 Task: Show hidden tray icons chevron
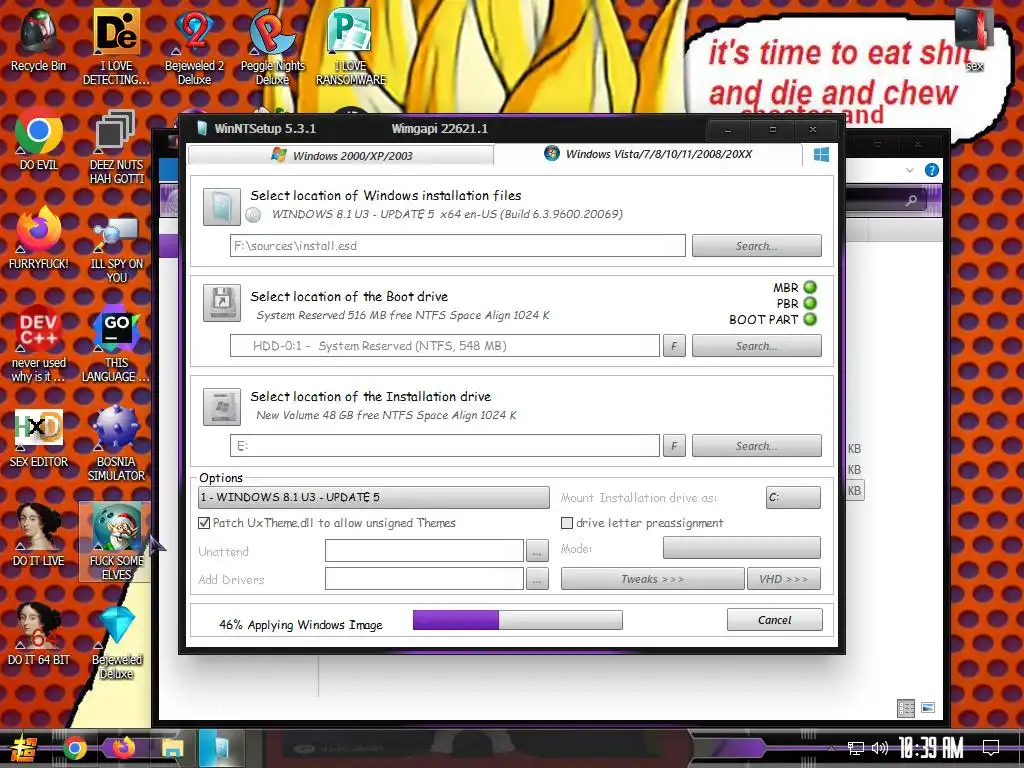click(831, 748)
